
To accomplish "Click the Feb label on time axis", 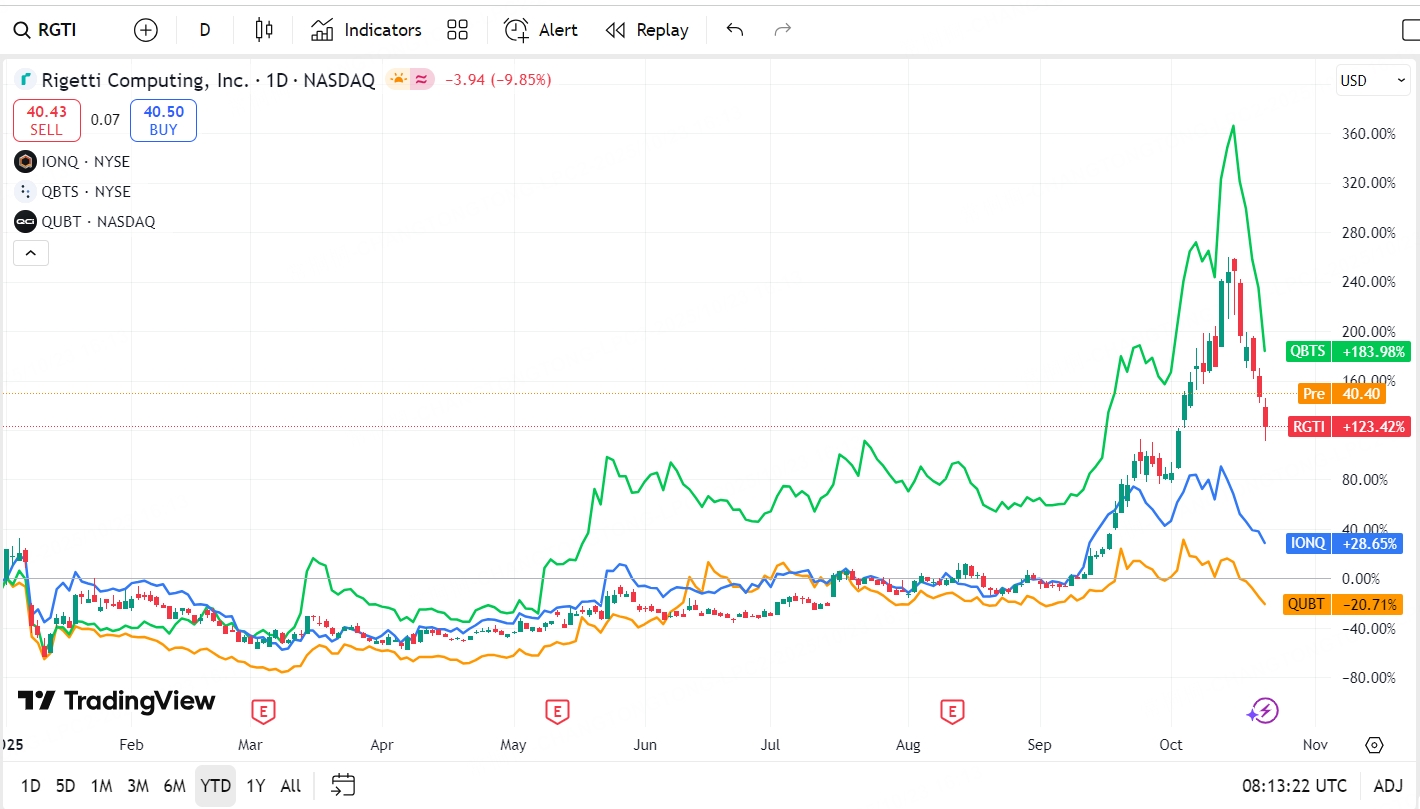I will point(131,745).
